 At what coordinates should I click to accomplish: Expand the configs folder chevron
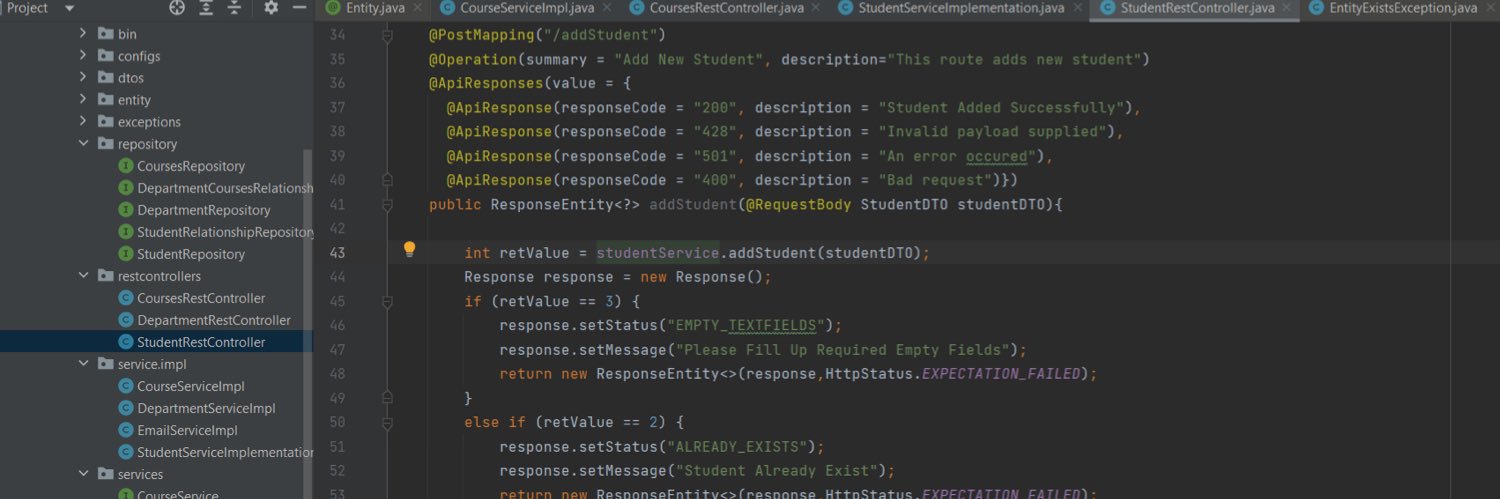coord(84,56)
